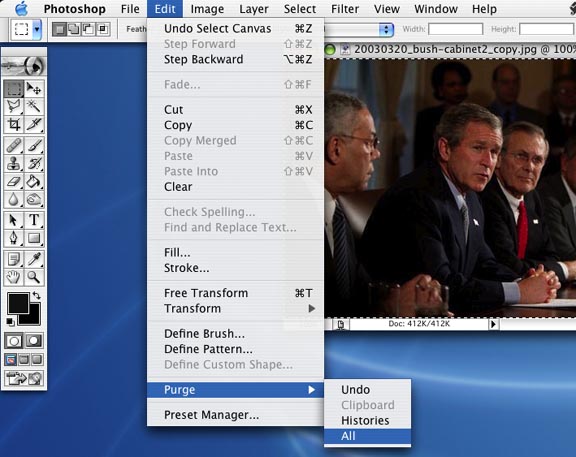The height and width of the screenshot is (457, 576).
Task: Click the foreground color swatch
Action: (18, 303)
